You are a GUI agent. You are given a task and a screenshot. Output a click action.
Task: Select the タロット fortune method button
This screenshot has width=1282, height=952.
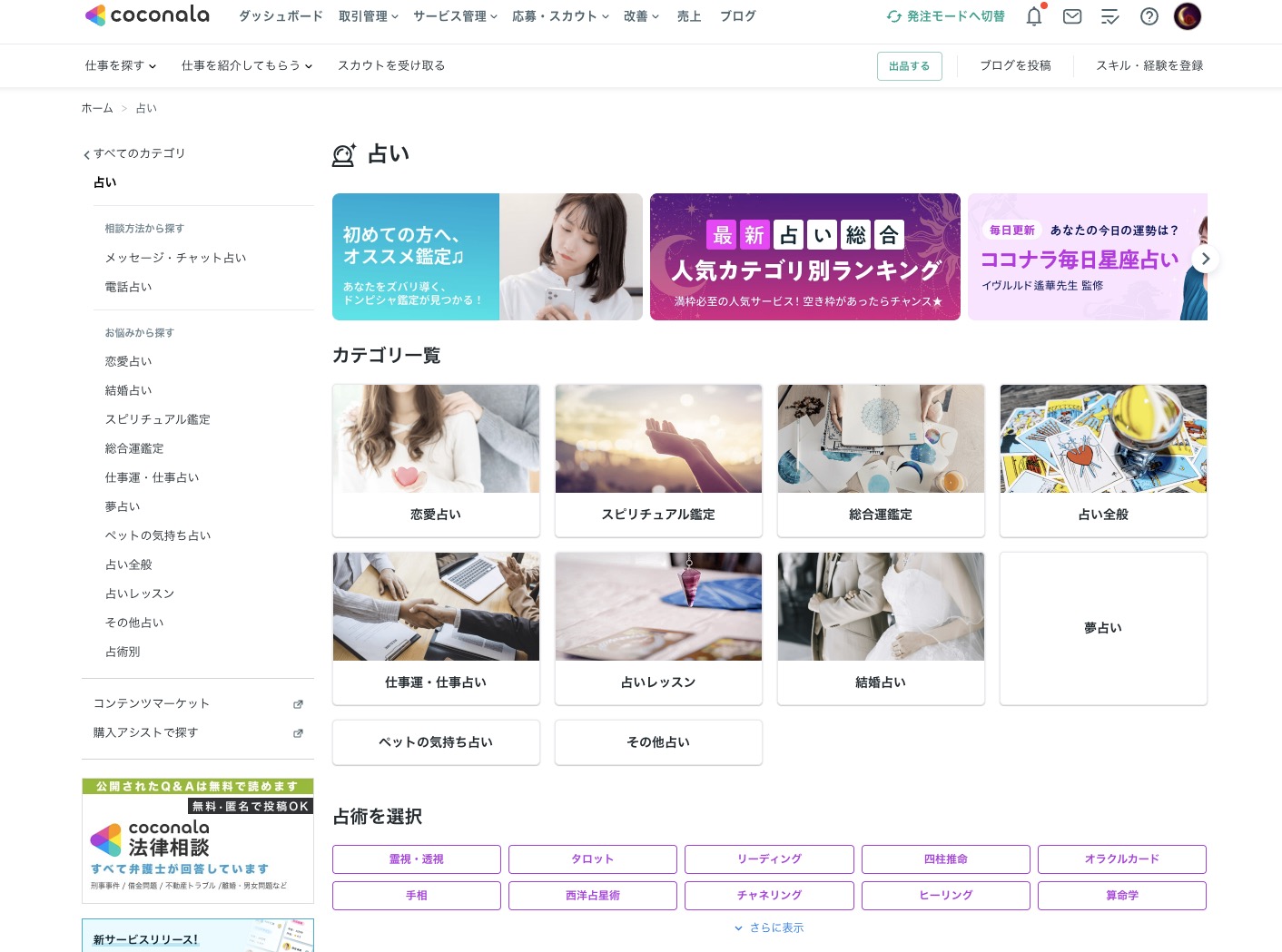593,859
